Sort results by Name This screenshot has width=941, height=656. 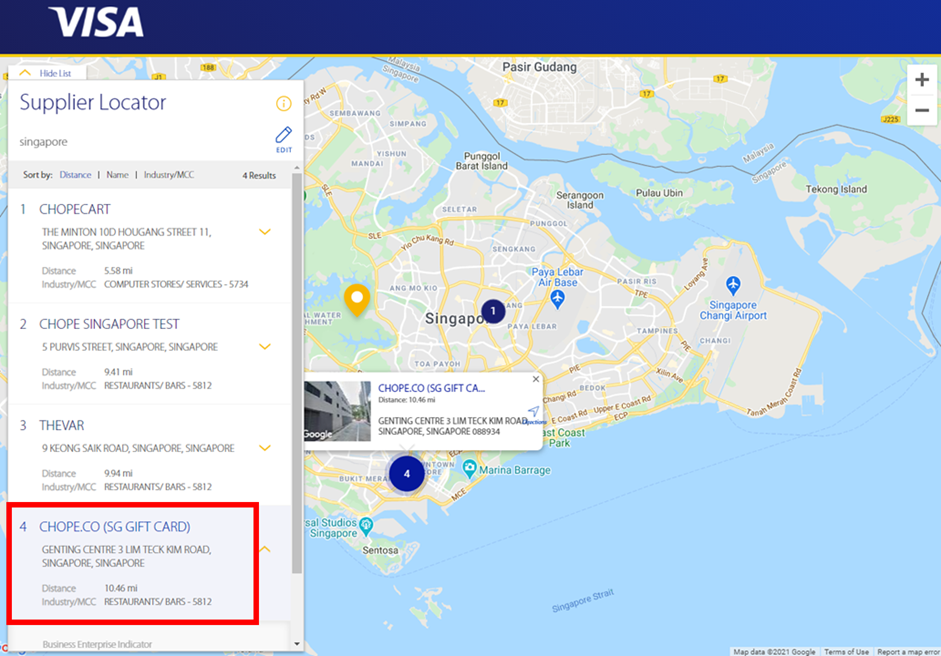117,175
